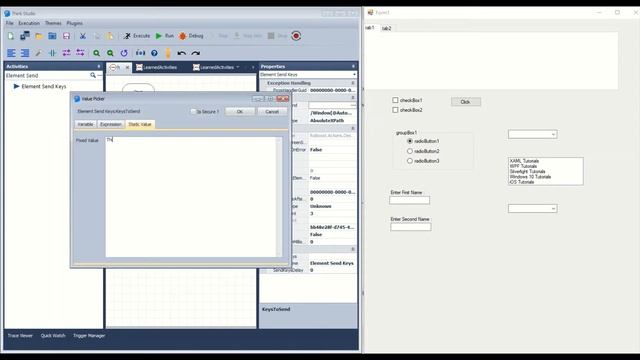Check checkBox1 in Form1
640x360 pixels.
395,100
